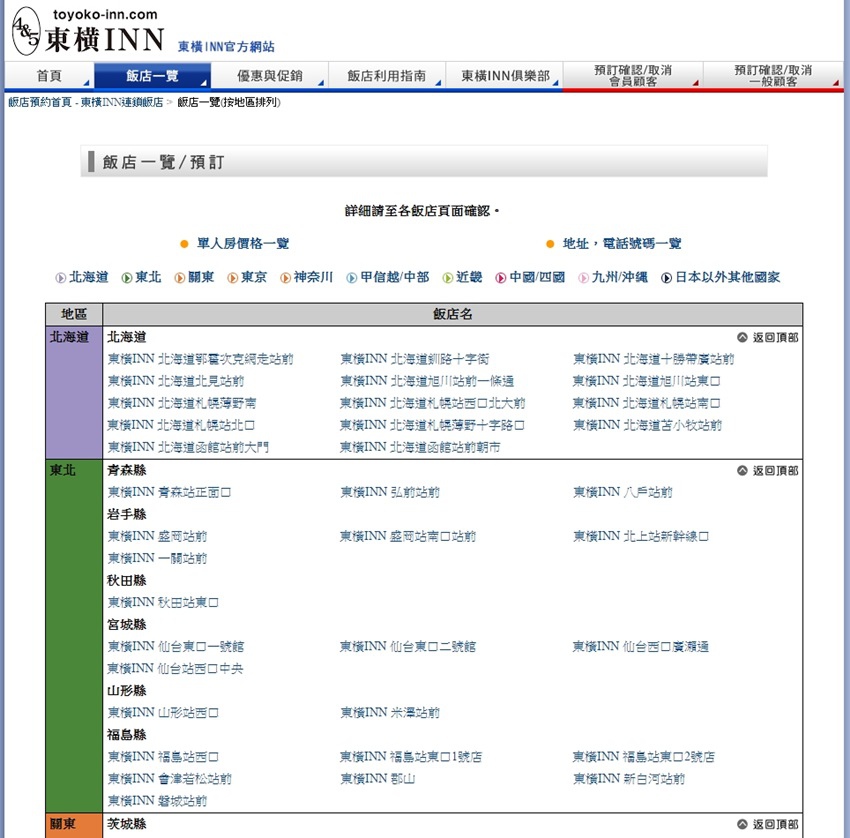This screenshot has height=838, width=850.
Task: Jump to 九州/沖繩 region anchor link
Action: [620, 277]
